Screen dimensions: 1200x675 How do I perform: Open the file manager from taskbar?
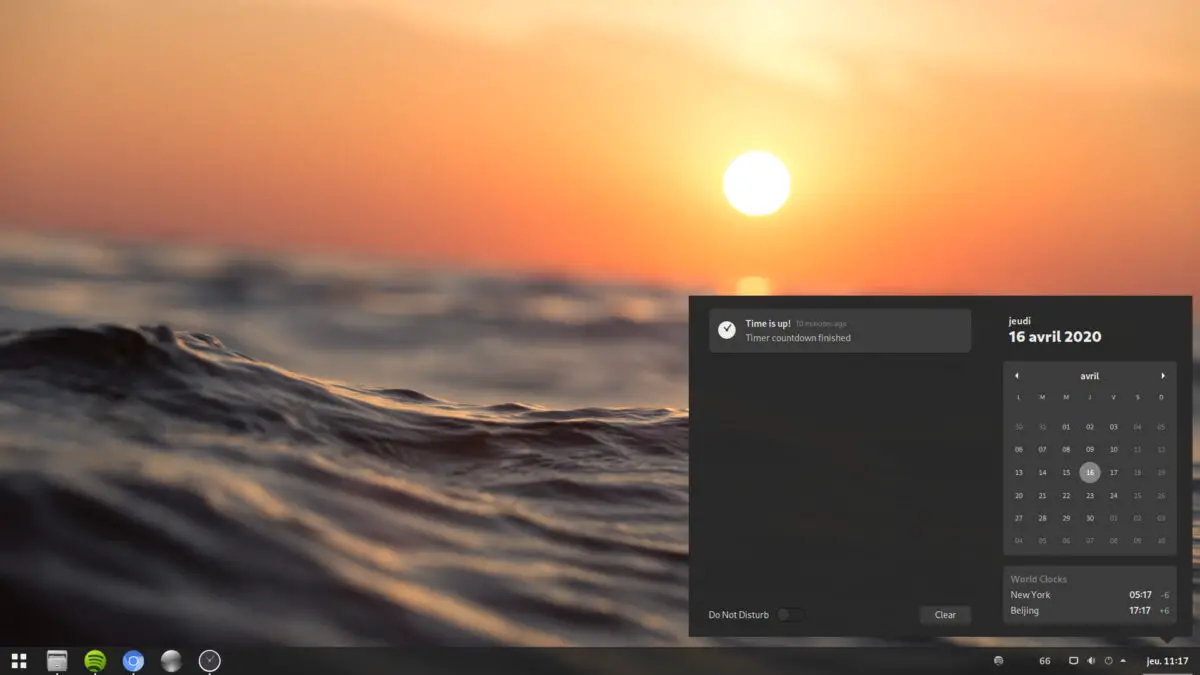(57, 660)
